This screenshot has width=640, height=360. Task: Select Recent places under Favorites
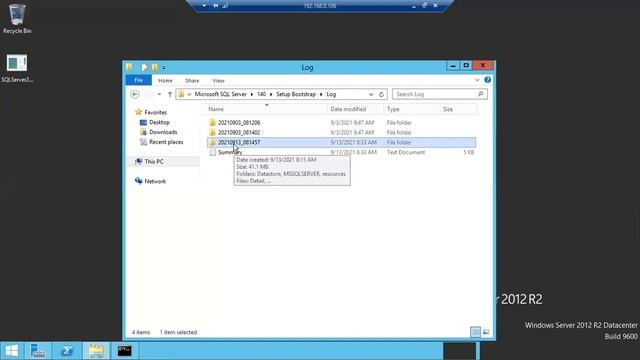pos(166,142)
